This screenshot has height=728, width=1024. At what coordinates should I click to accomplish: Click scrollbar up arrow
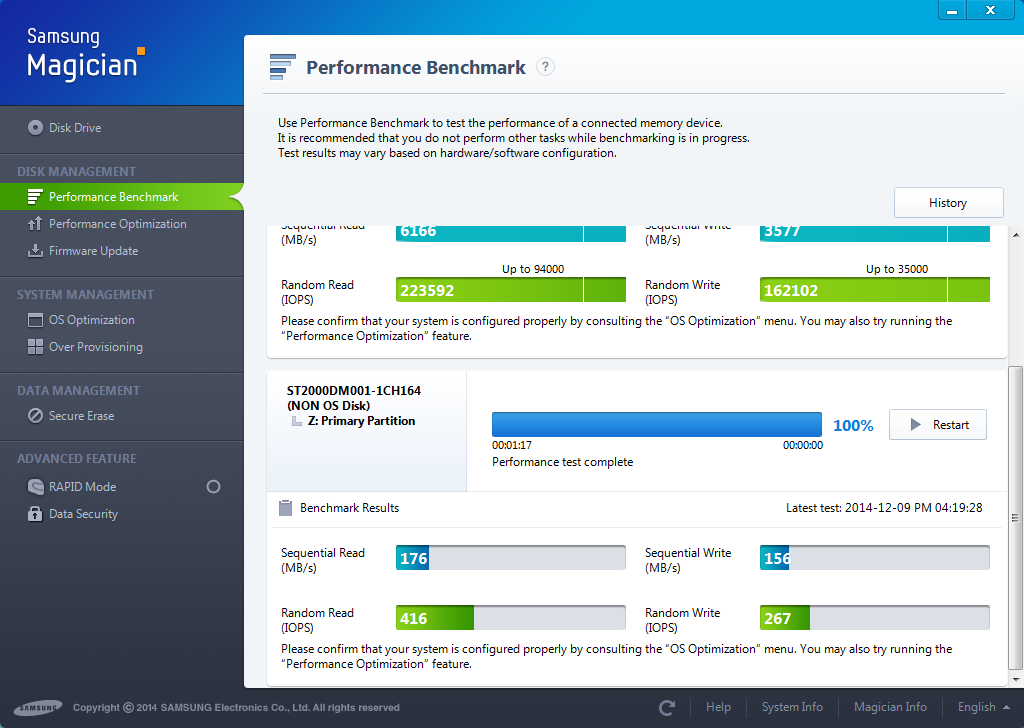coord(1016,234)
